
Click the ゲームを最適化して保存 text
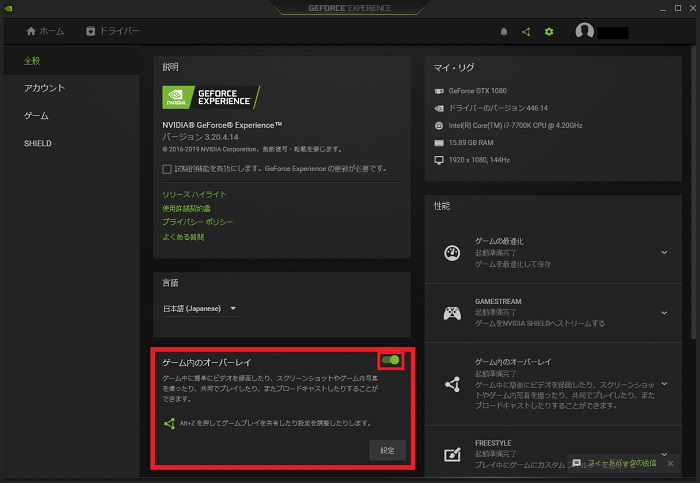point(512,264)
